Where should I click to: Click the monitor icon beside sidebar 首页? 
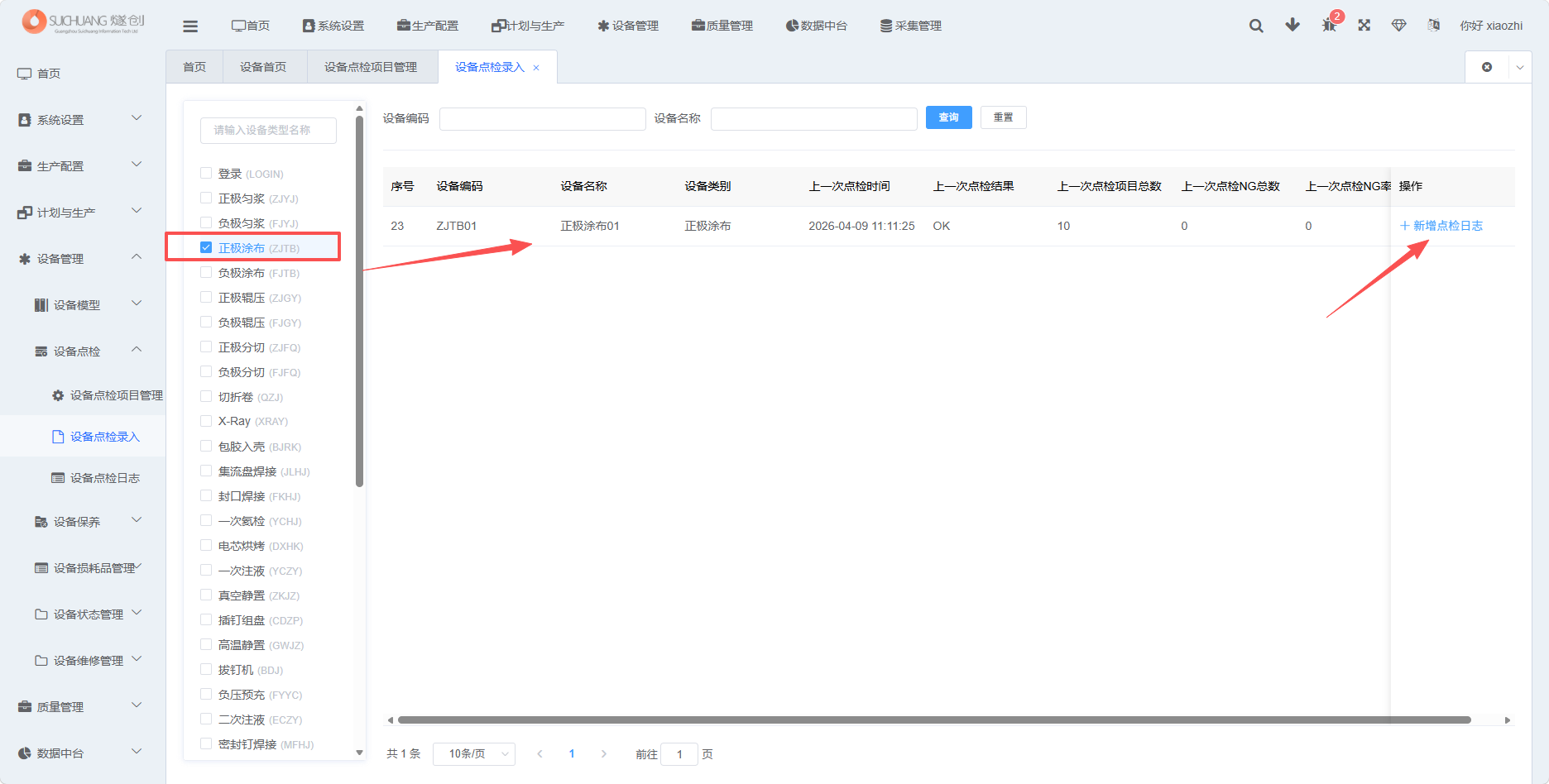25,74
